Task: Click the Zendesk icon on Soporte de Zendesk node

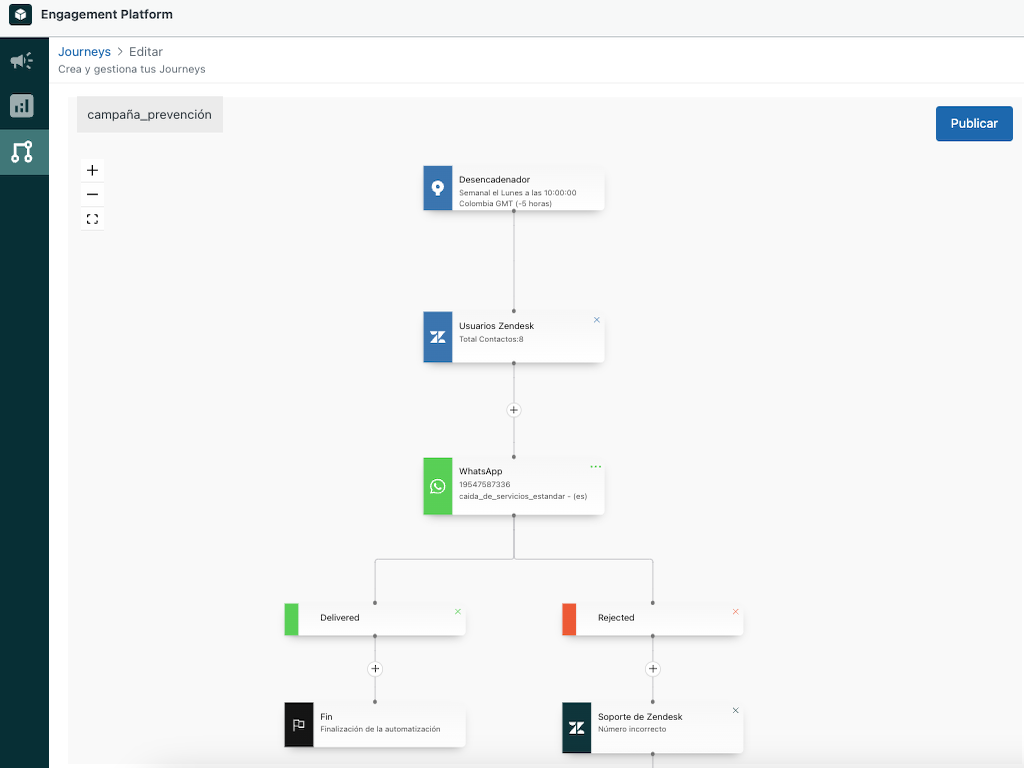Action: 576,728
